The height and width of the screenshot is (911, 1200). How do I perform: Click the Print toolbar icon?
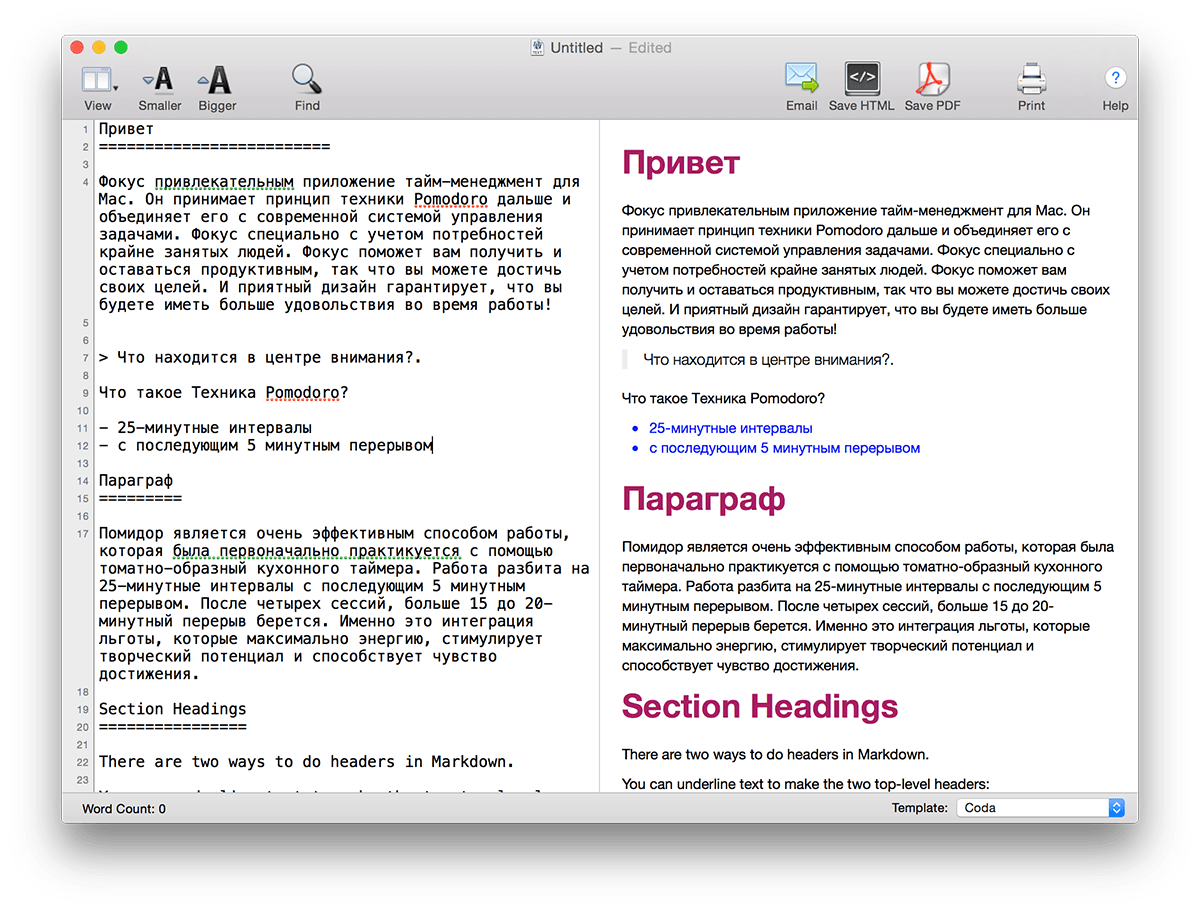[1031, 78]
